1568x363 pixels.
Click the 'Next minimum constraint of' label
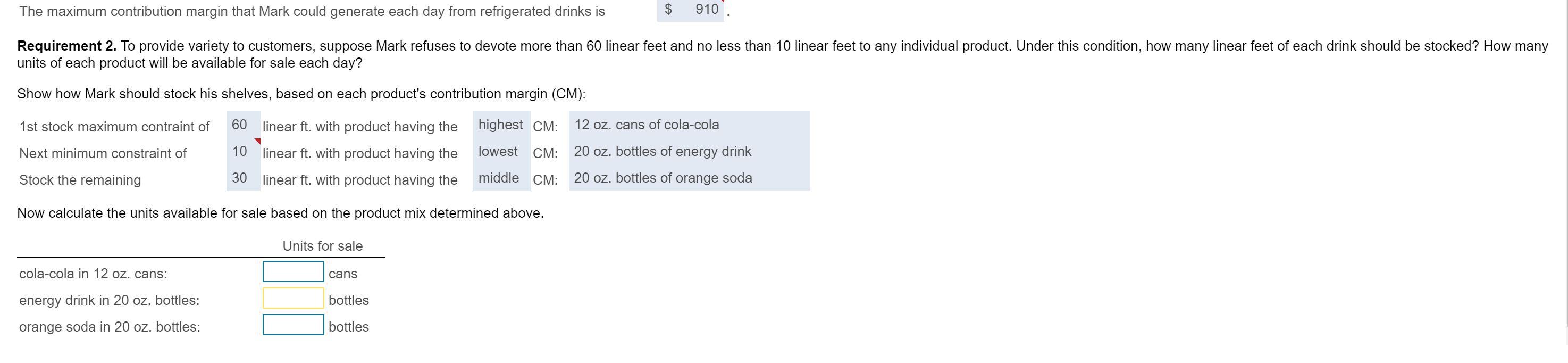(x=103, y=153)
